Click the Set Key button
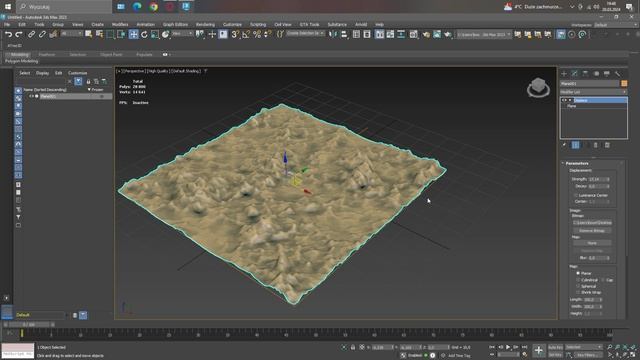Viewport: 640px width, 360px height. click(555, 355)
